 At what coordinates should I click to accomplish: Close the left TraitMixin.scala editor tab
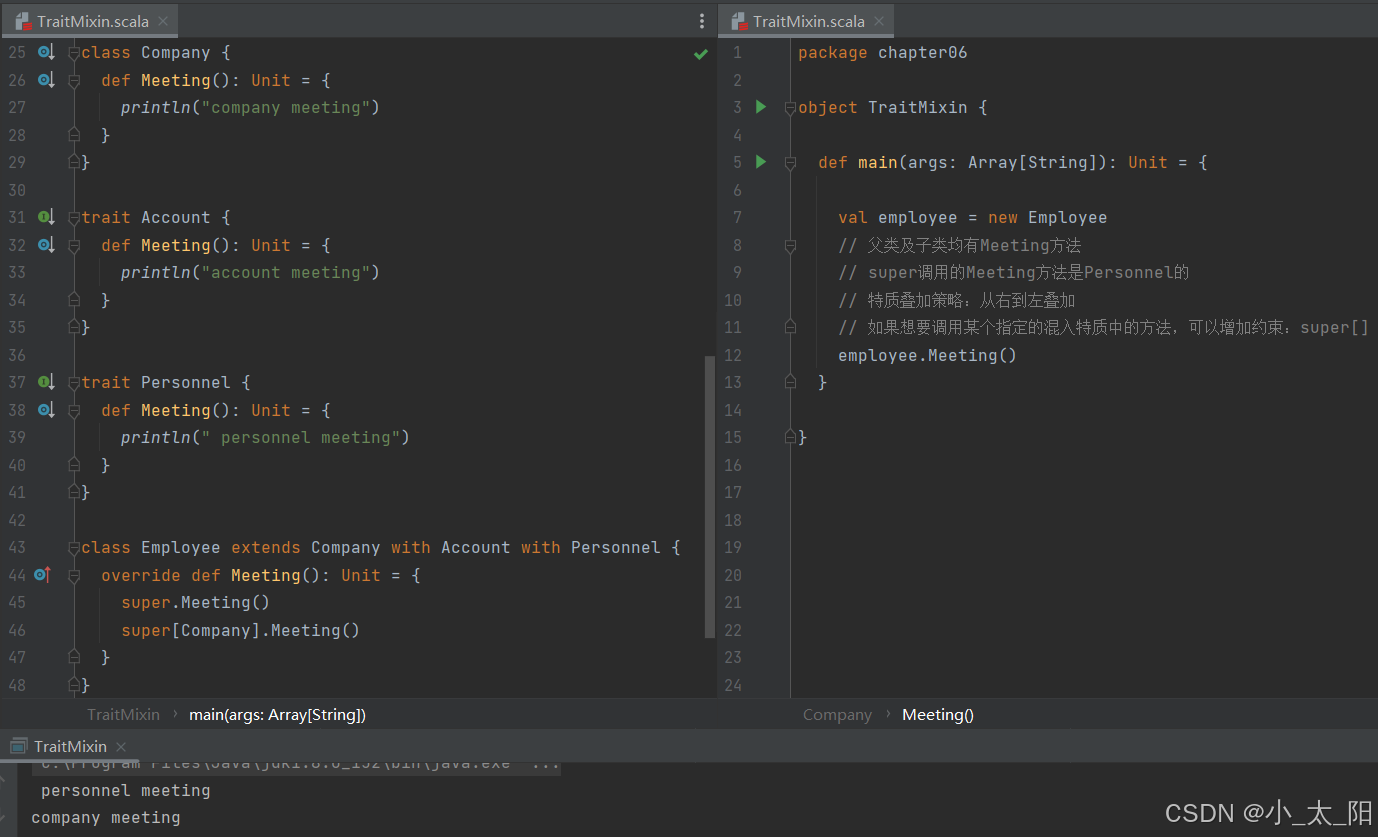tap(164, 21)
